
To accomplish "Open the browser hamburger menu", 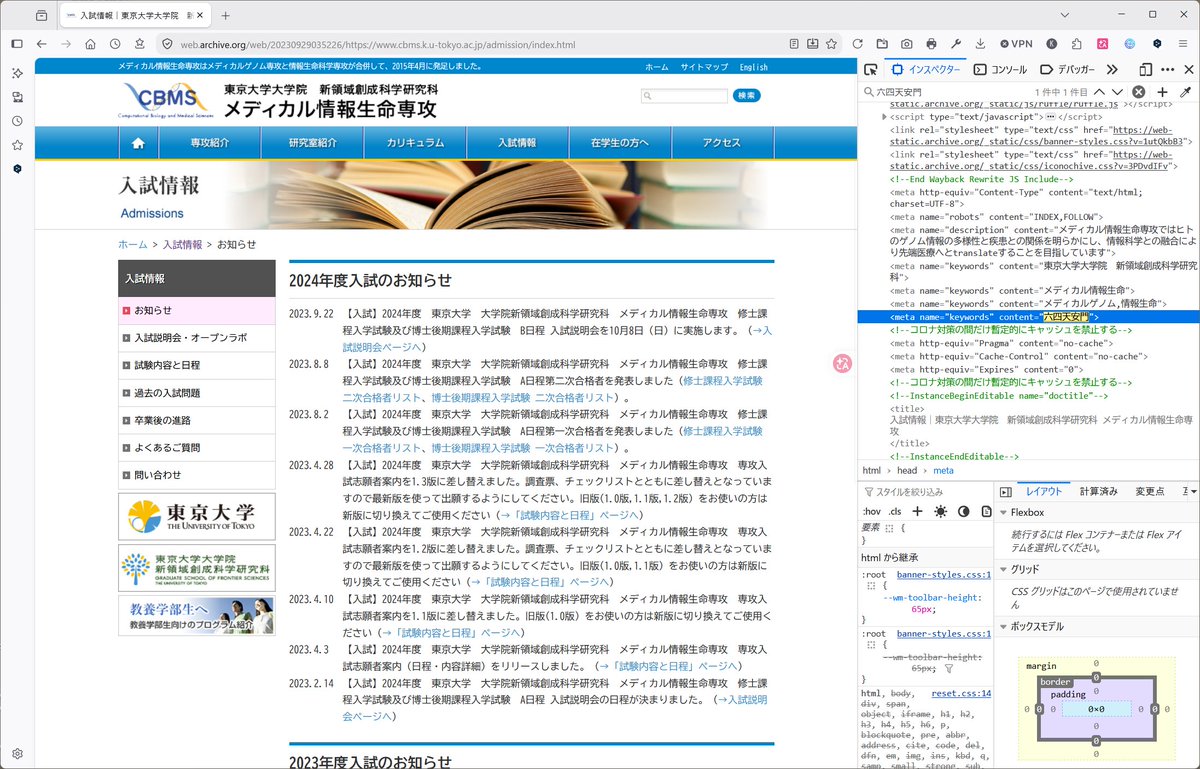I will (x=1182, y=44).
